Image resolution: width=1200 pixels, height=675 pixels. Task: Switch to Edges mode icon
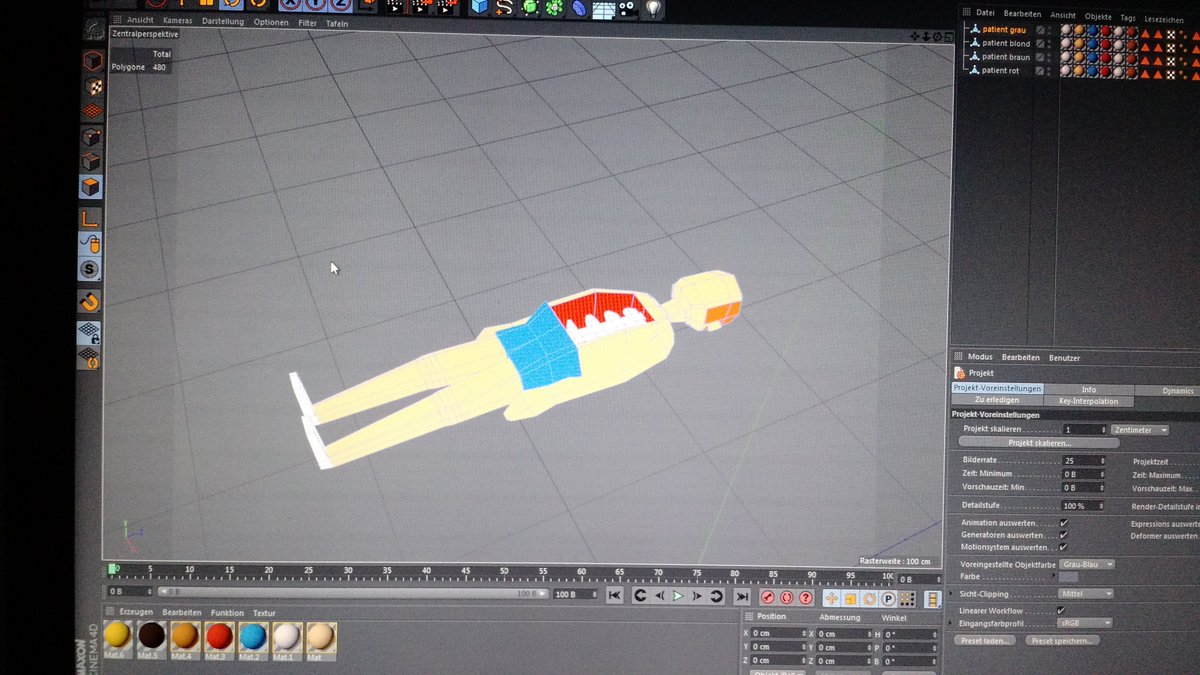pos(92,161)
